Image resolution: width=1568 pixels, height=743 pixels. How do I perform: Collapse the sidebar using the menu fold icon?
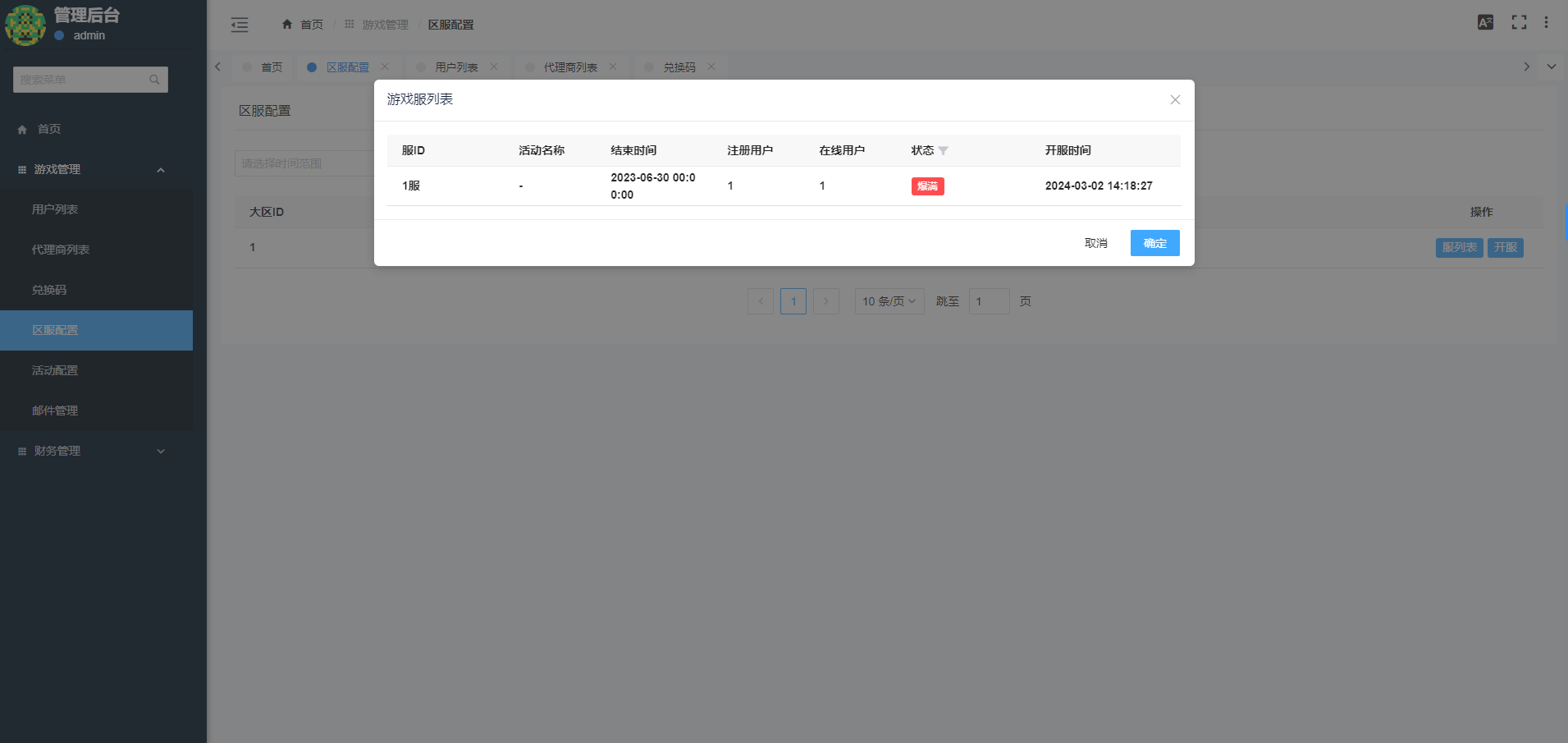point(240,25)
